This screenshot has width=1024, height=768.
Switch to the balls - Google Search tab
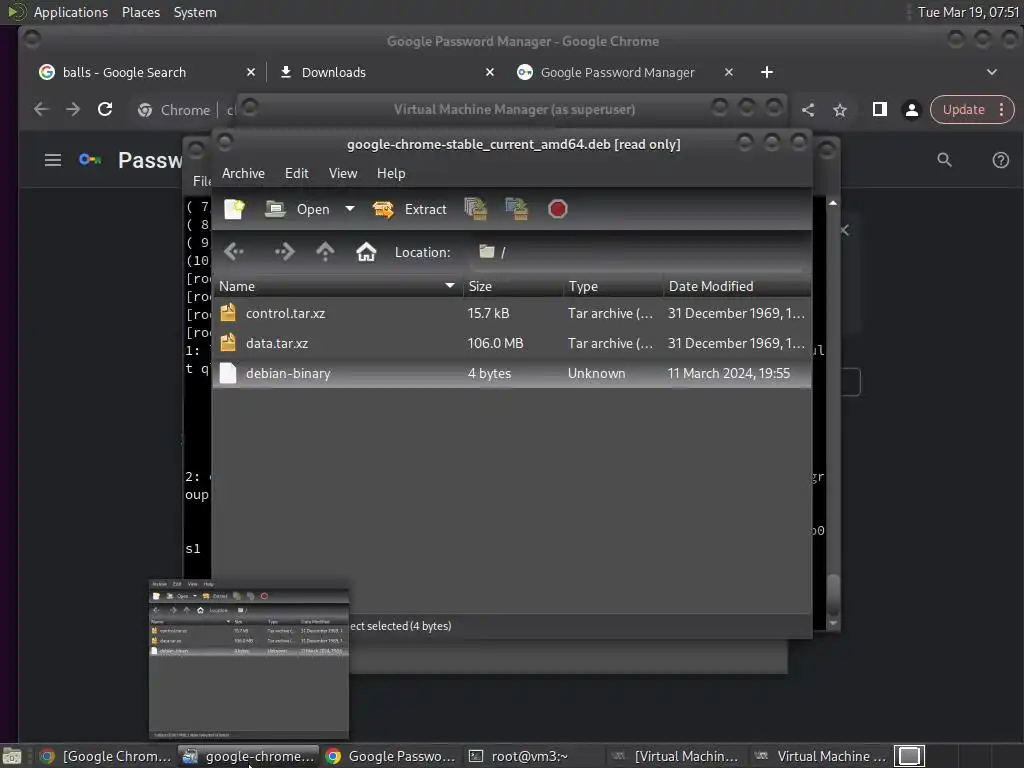(148, 72)
